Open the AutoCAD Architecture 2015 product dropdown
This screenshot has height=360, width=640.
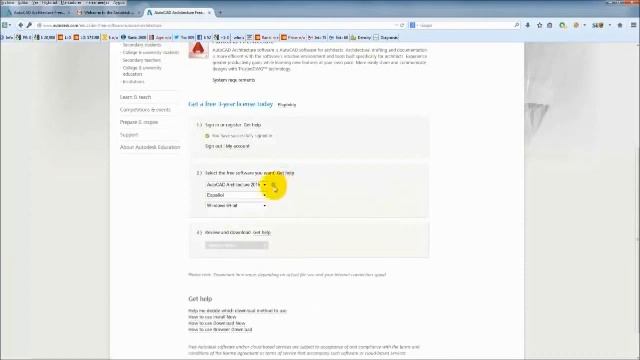pos(236,185)
